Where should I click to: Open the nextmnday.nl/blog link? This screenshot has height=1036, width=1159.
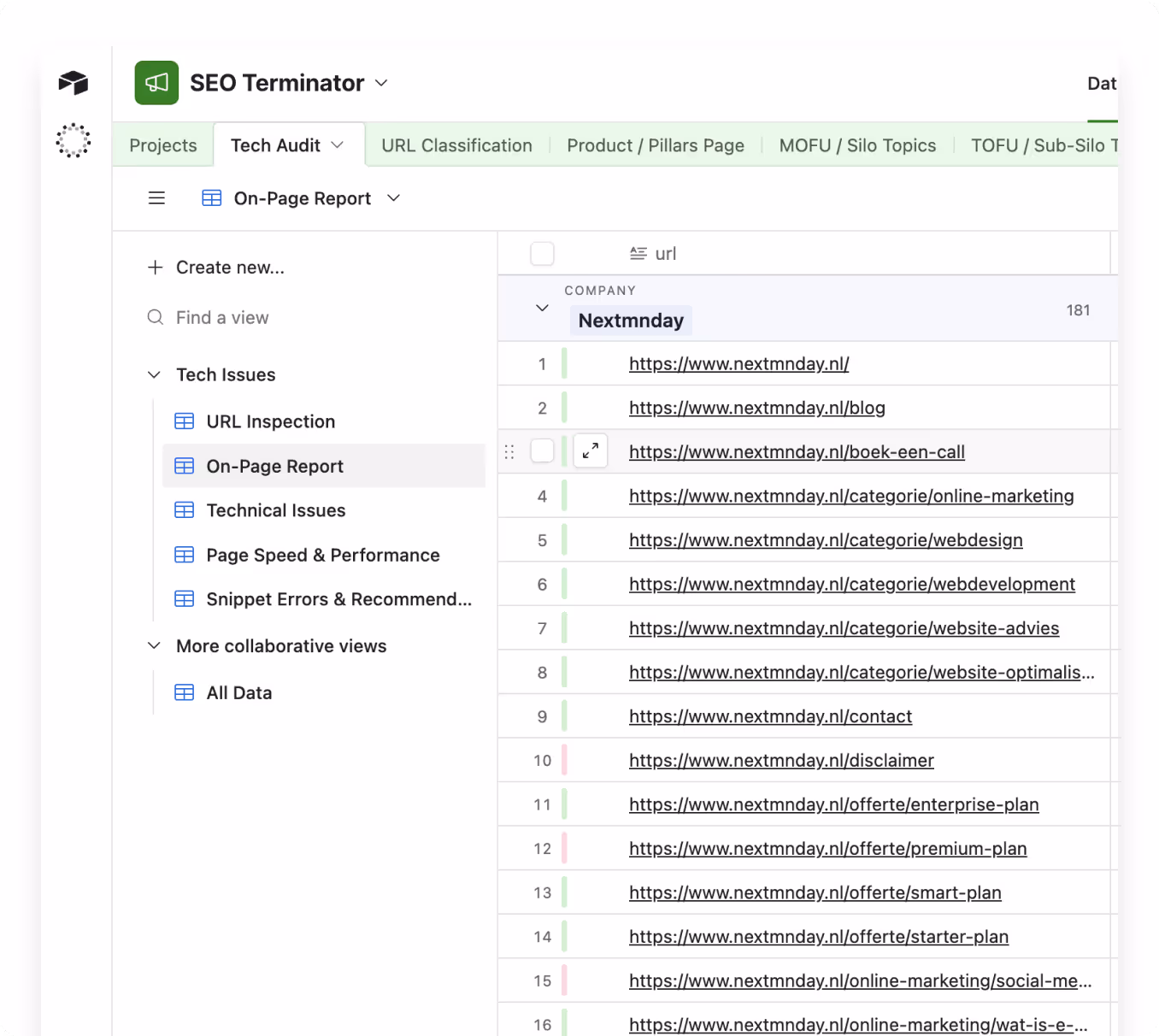(x=757, y=408)
